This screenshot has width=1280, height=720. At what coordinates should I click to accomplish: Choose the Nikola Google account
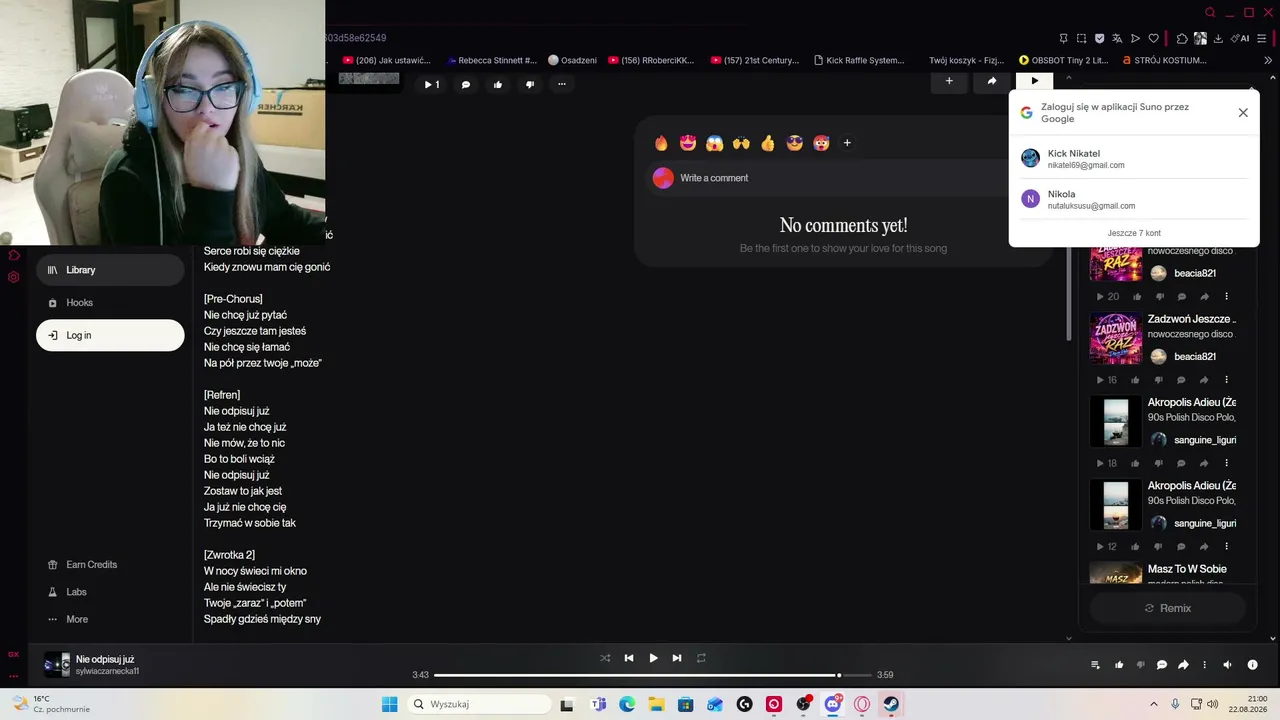click(x=1134, y=199)
